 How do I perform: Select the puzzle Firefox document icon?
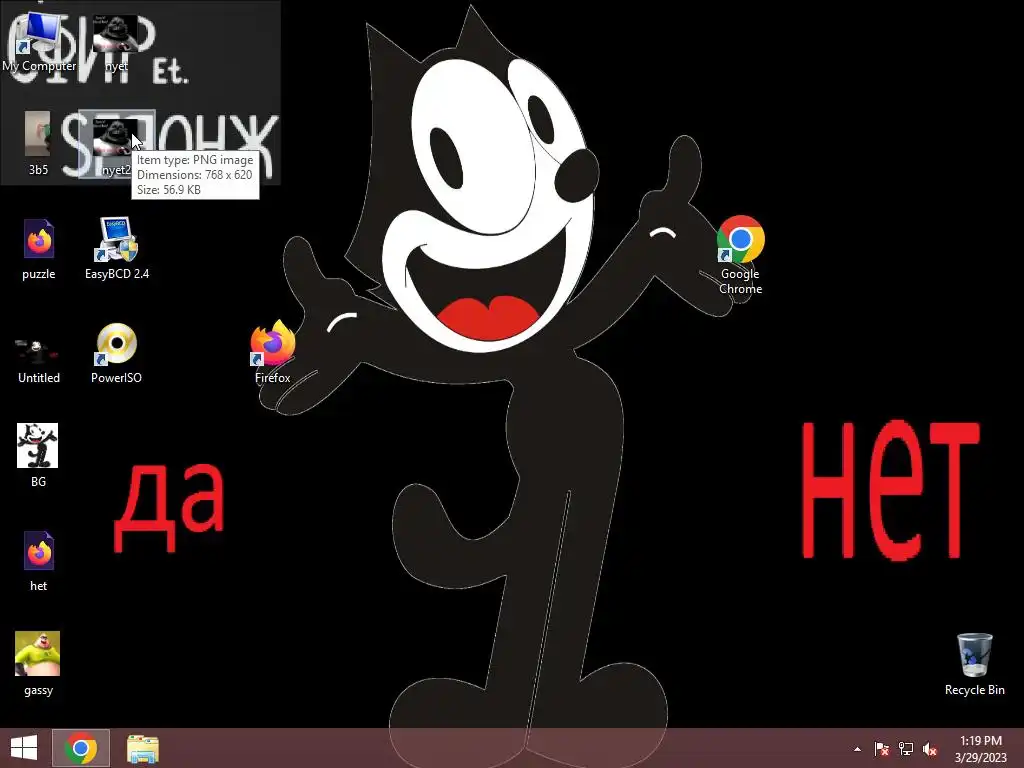click(39, 249)
